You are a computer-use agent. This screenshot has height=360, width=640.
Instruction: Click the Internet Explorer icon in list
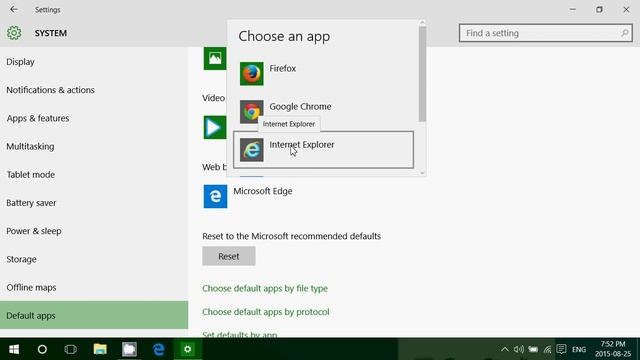pos(251,150)
